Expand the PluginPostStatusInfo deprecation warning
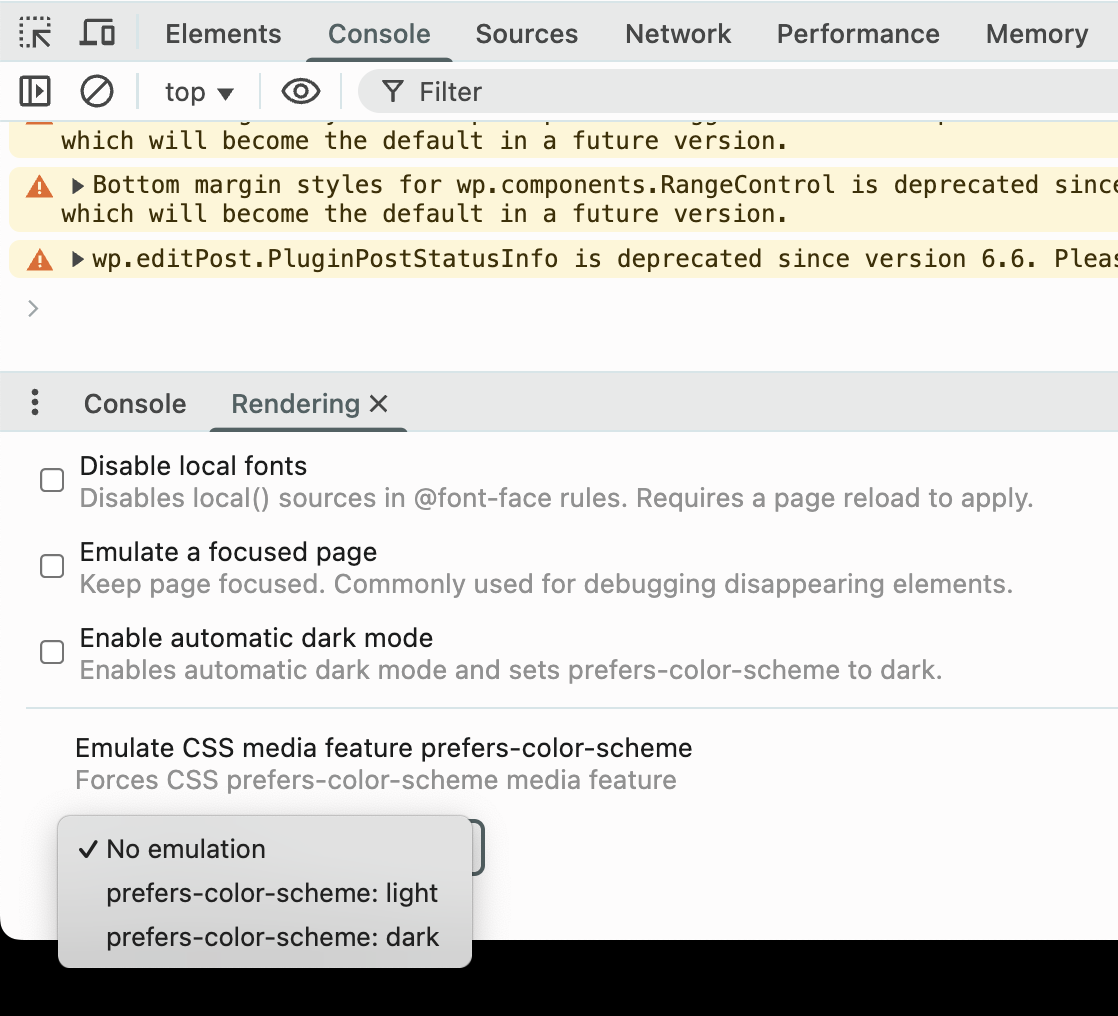This screenshot has width=1118, height=1016. [x=78, y=260]
